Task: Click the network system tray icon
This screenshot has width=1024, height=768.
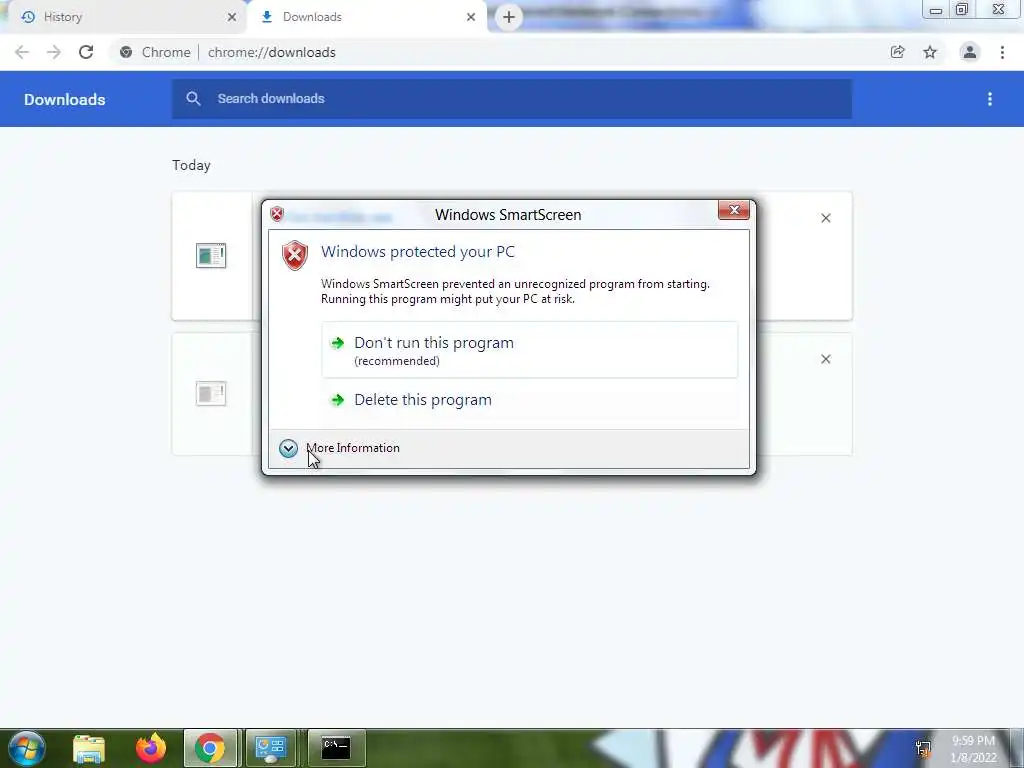Action: (923, 748)
